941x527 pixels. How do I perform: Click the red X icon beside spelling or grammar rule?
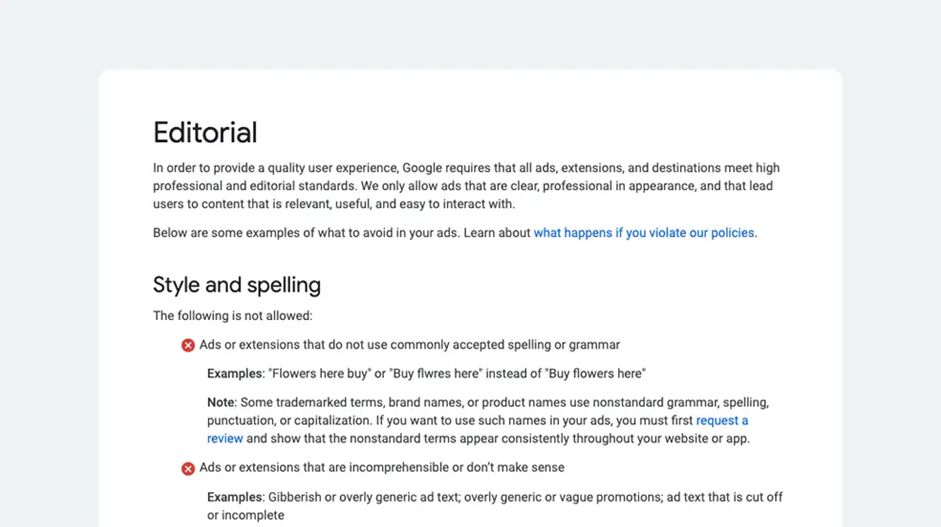click(188, 345)
